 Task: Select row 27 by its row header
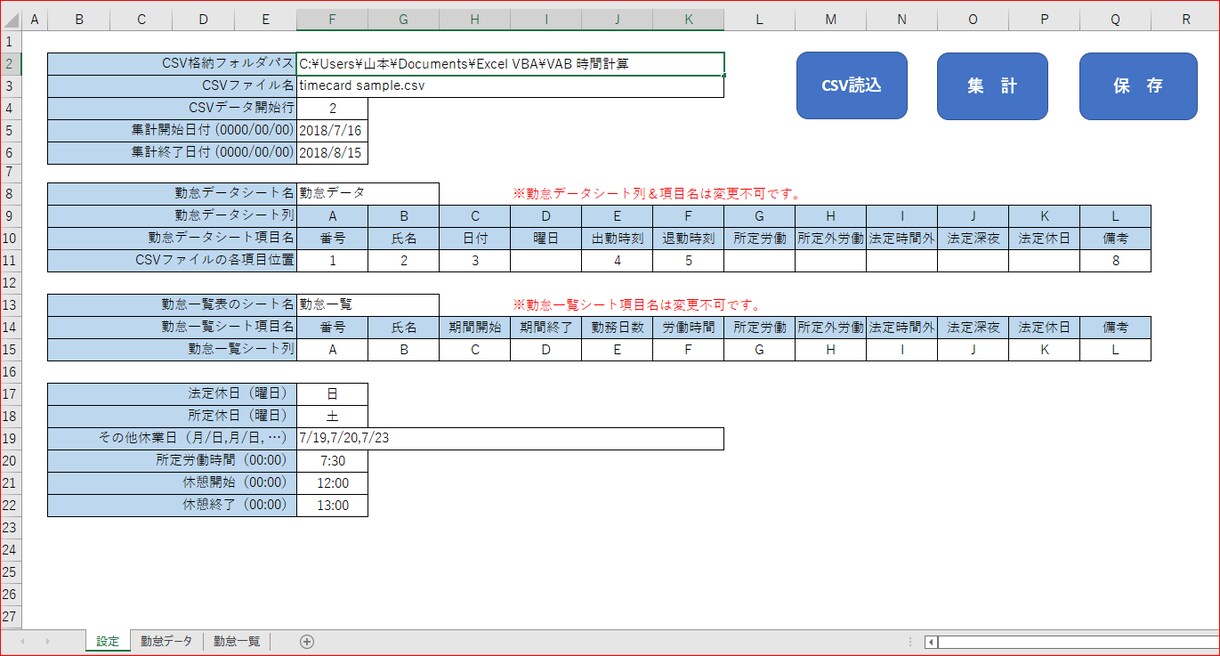[9, 616]
